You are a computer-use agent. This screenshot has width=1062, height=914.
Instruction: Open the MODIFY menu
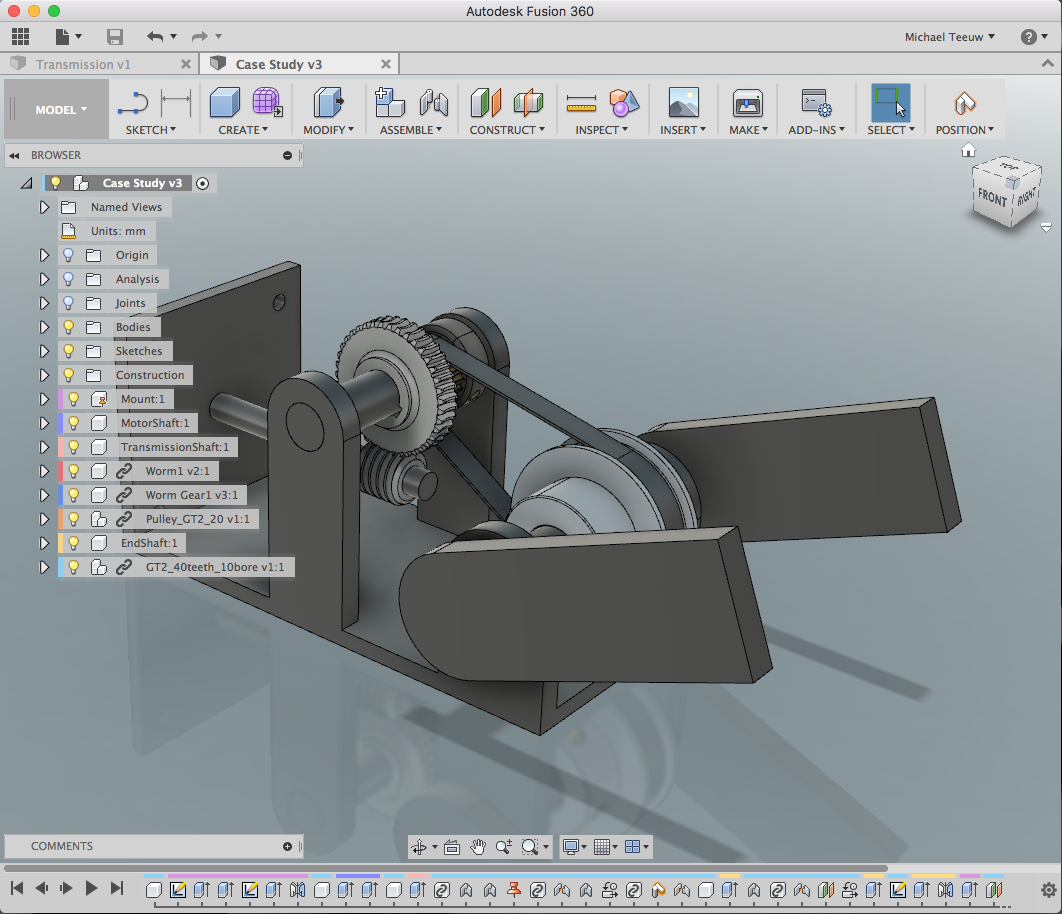coord(328,130)
